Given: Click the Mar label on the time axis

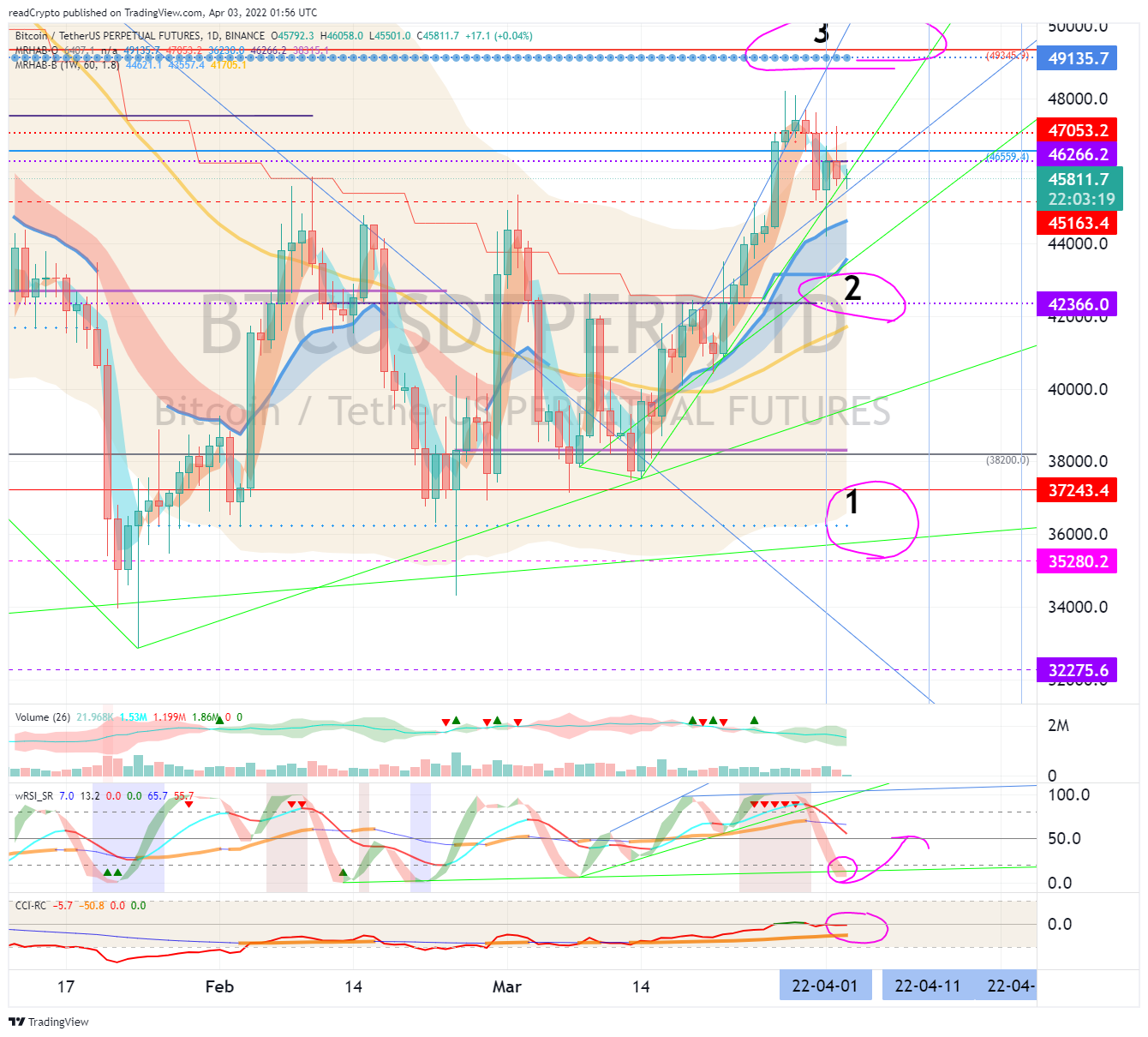Looking at the screenshot, I should (506, 986).
